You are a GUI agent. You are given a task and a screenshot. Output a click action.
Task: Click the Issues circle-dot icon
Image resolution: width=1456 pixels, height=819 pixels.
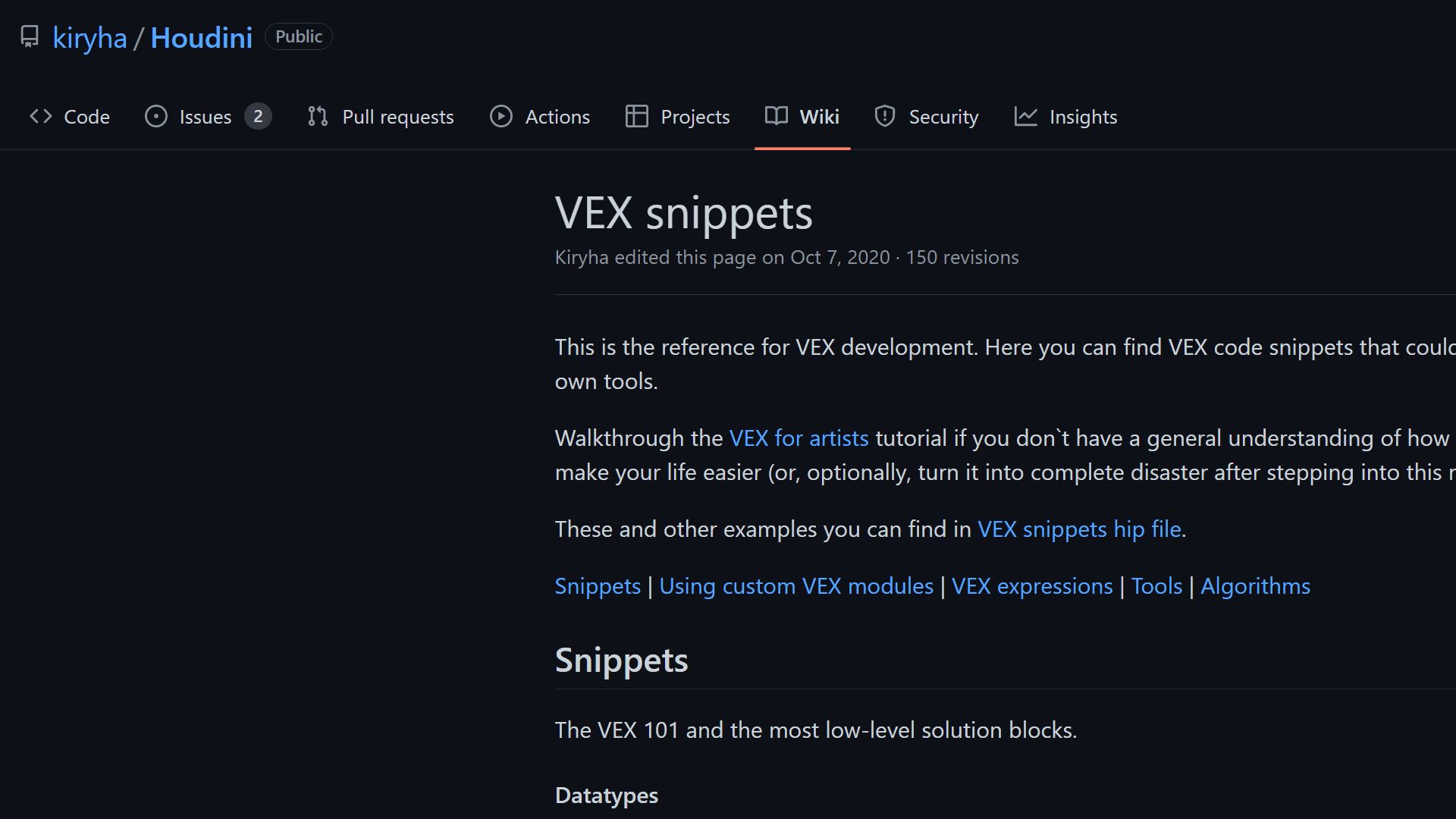pyautogui.click(x=156, y=117)
